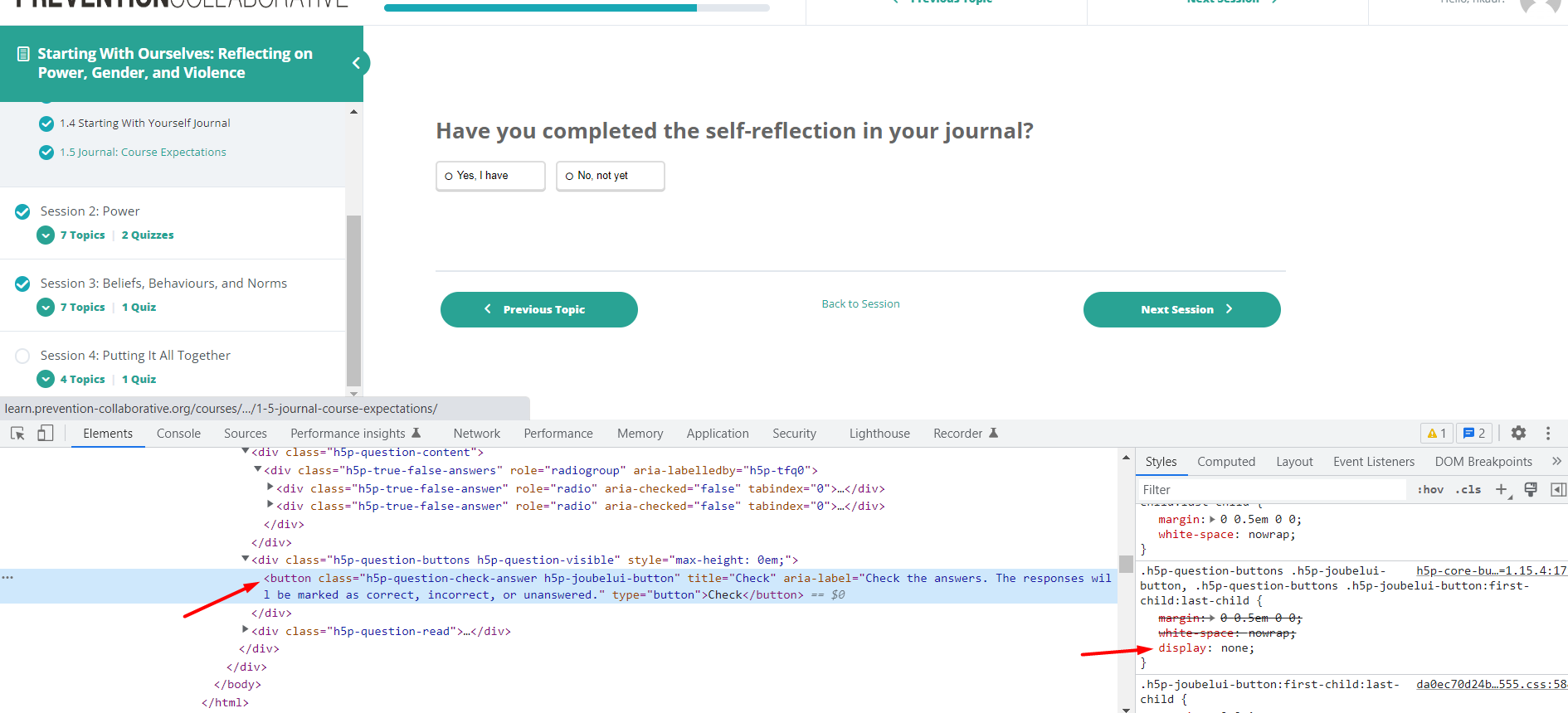Viewport: 1568px width, 713px height.
Task: Switch to the Computed styles tab
Action: click(x=1226, y=461)
